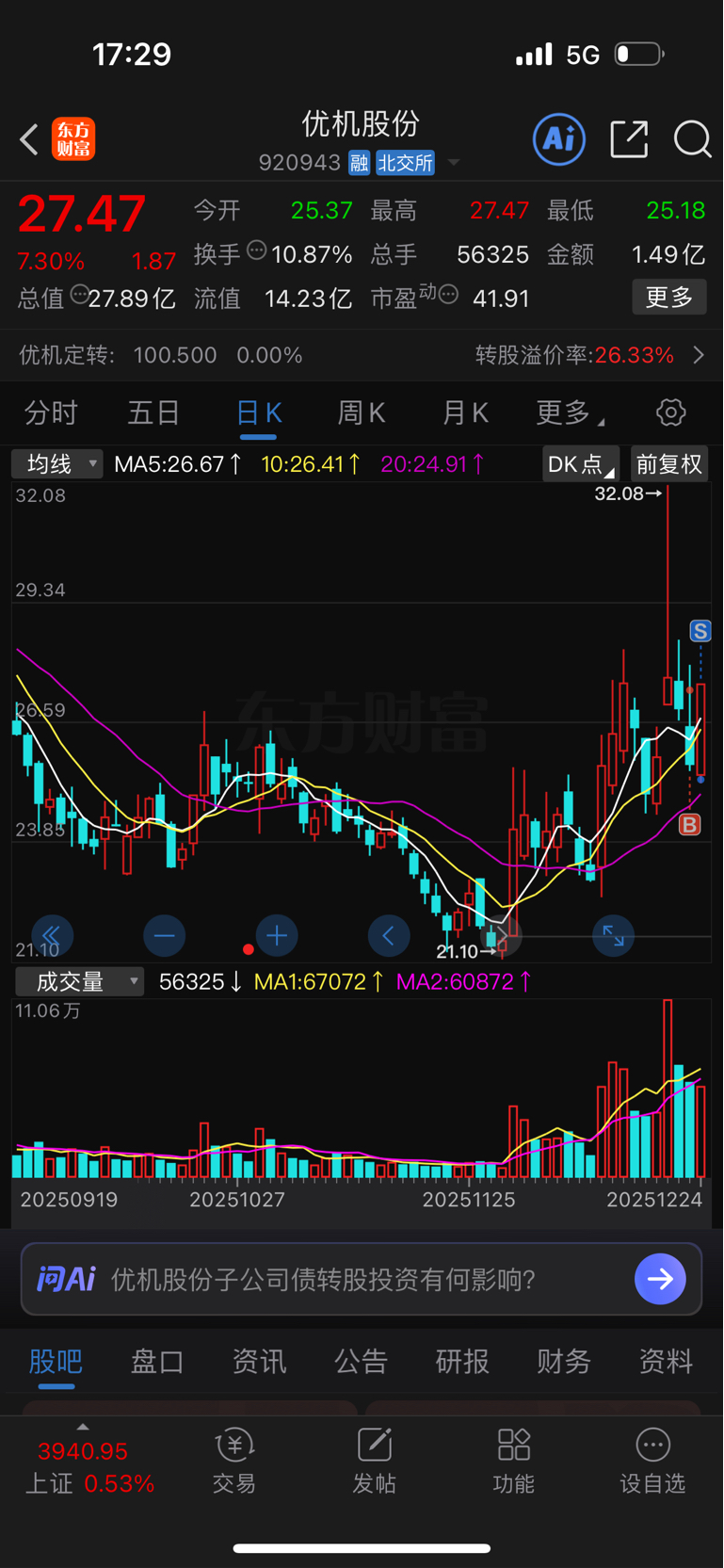Select the 日K chart tab
The height and width of the screenshot is (1568, 724).
258,412
